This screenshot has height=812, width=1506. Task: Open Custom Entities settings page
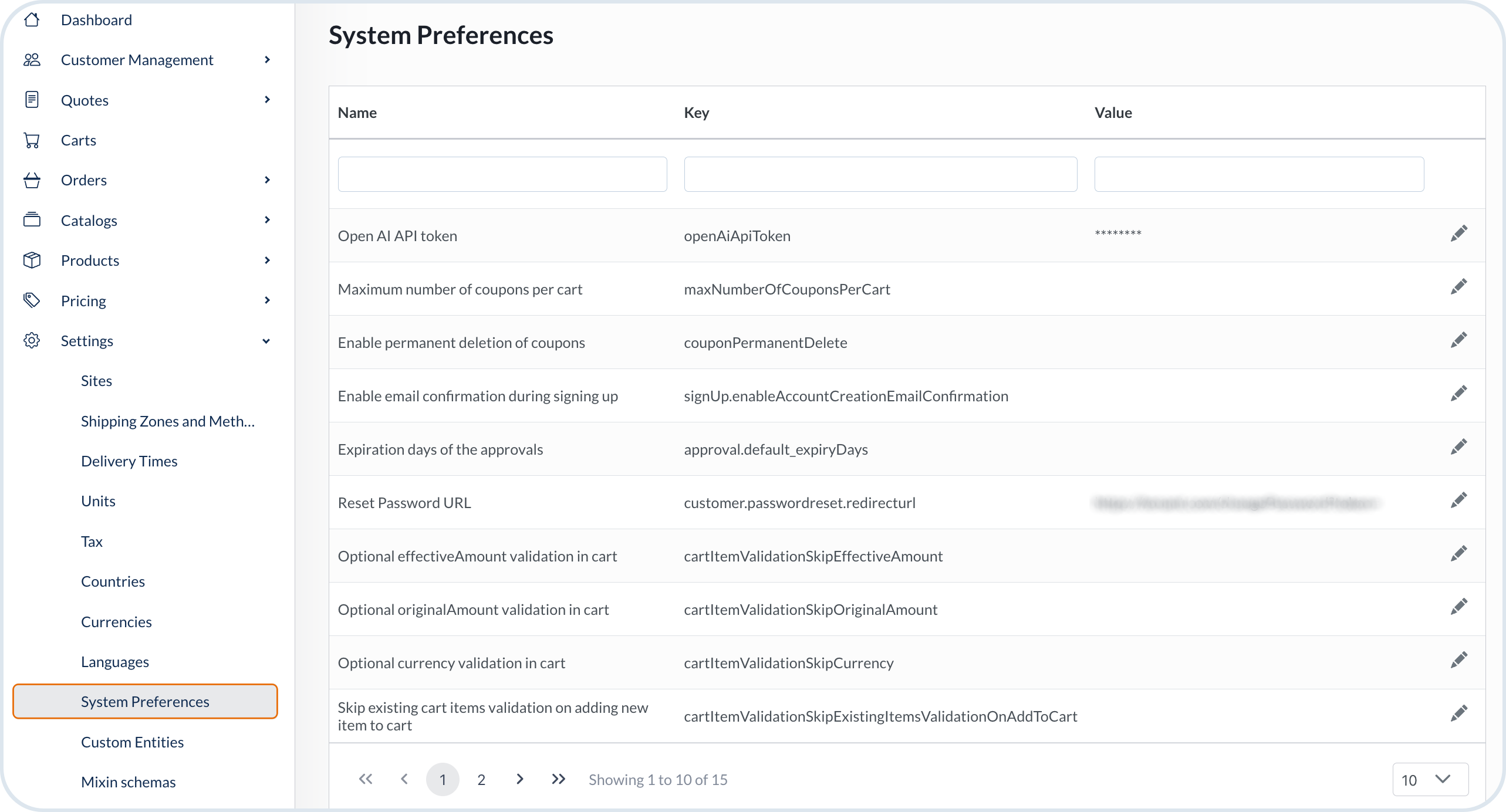point(132,742)
